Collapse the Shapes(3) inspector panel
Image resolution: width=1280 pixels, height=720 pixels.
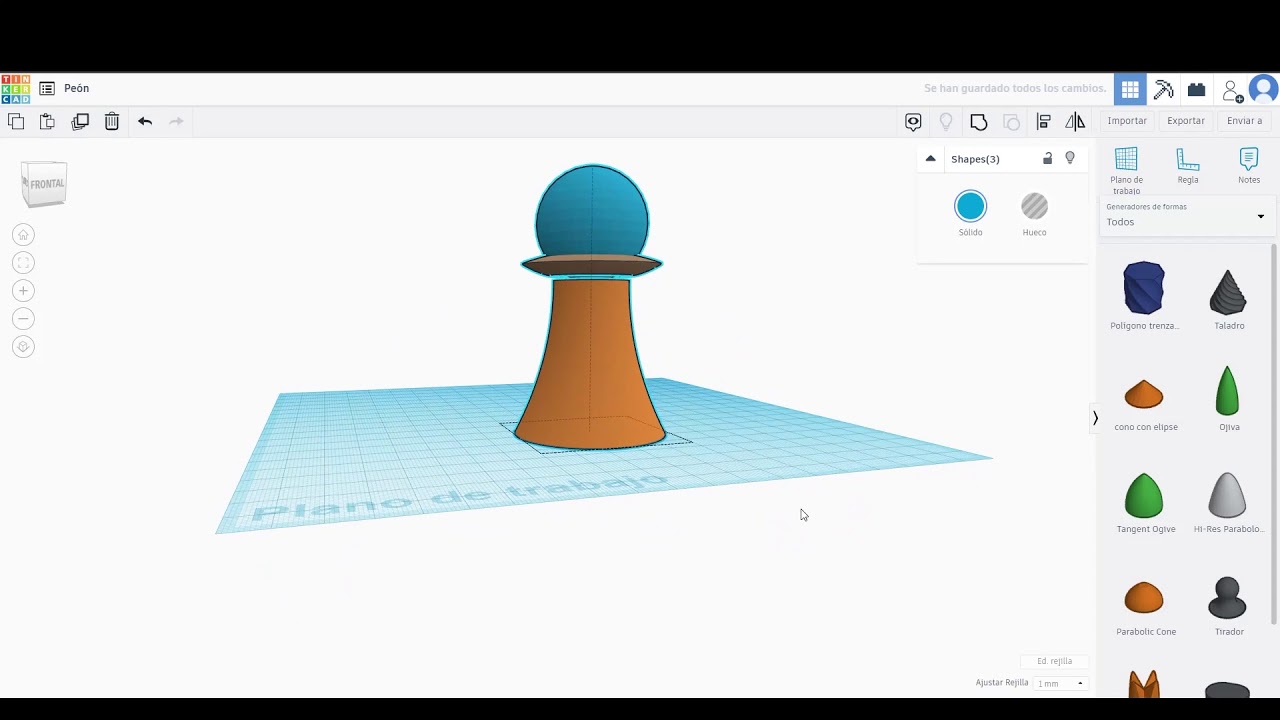930,158
